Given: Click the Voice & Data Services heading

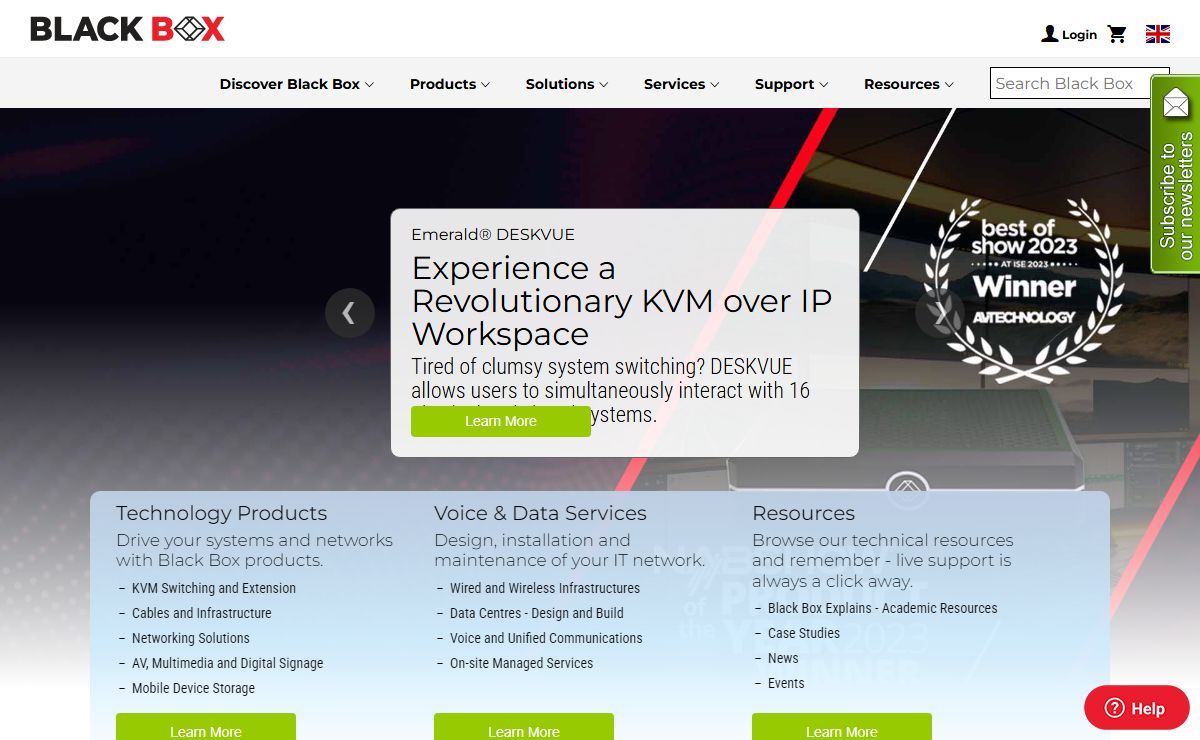Looking at the screenshot, I should click(x=540, y=513).
